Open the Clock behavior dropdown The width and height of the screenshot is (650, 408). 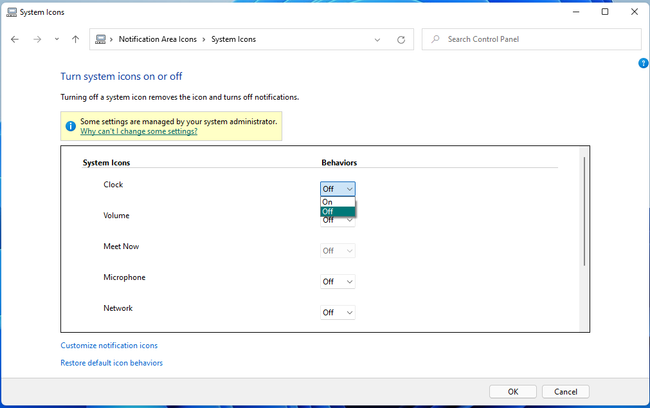point(337,189)
